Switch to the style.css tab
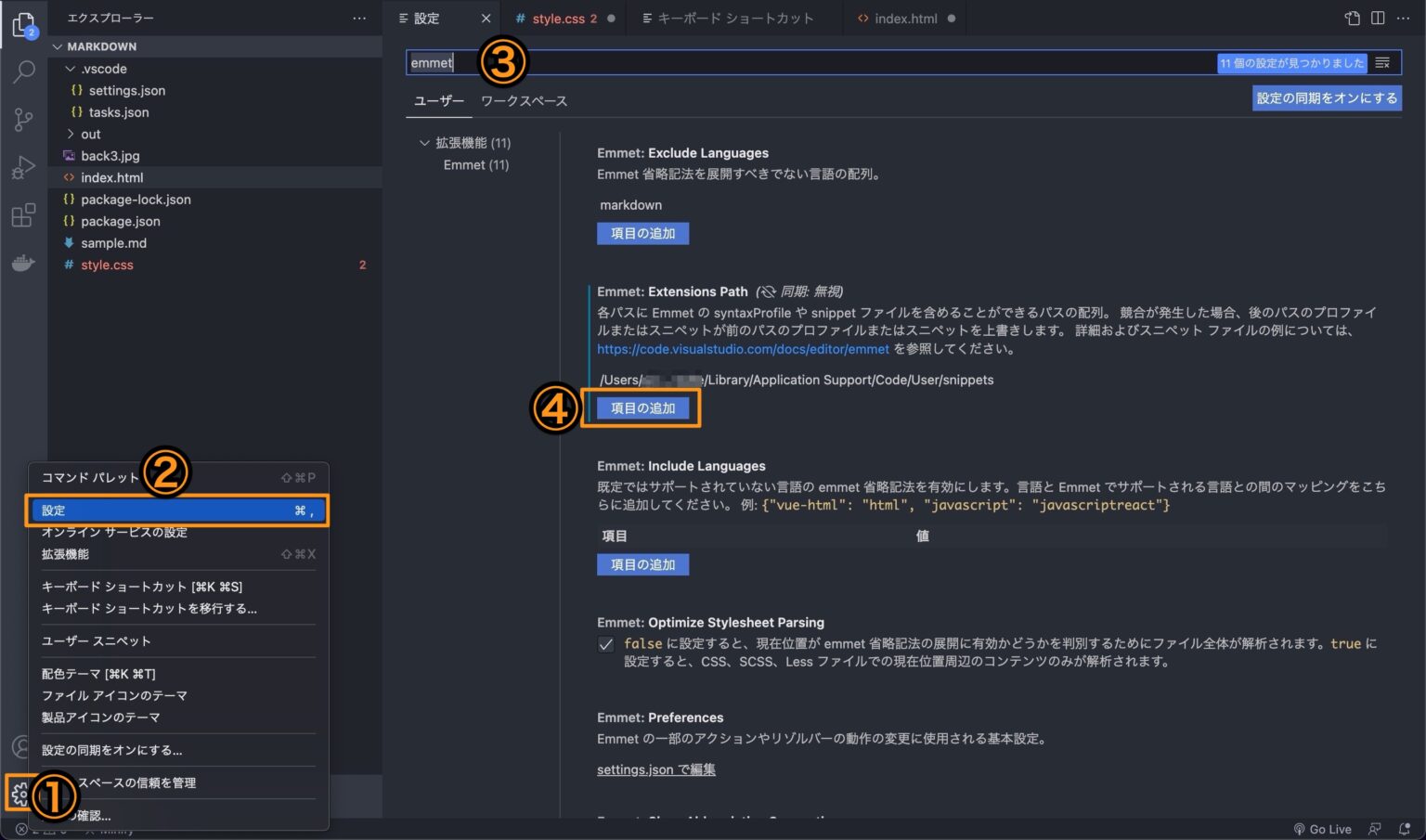 [x=557, y=17]
